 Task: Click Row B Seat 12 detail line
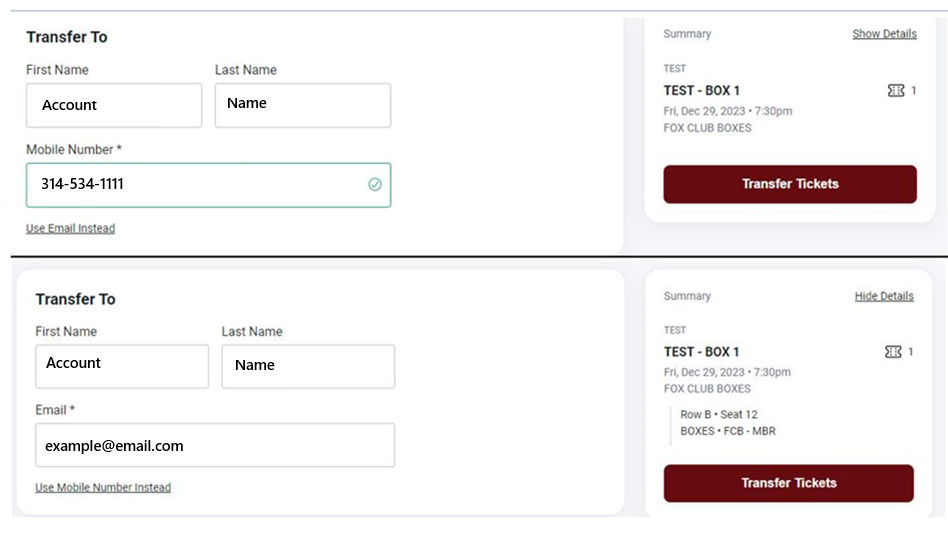pos(719,415)
